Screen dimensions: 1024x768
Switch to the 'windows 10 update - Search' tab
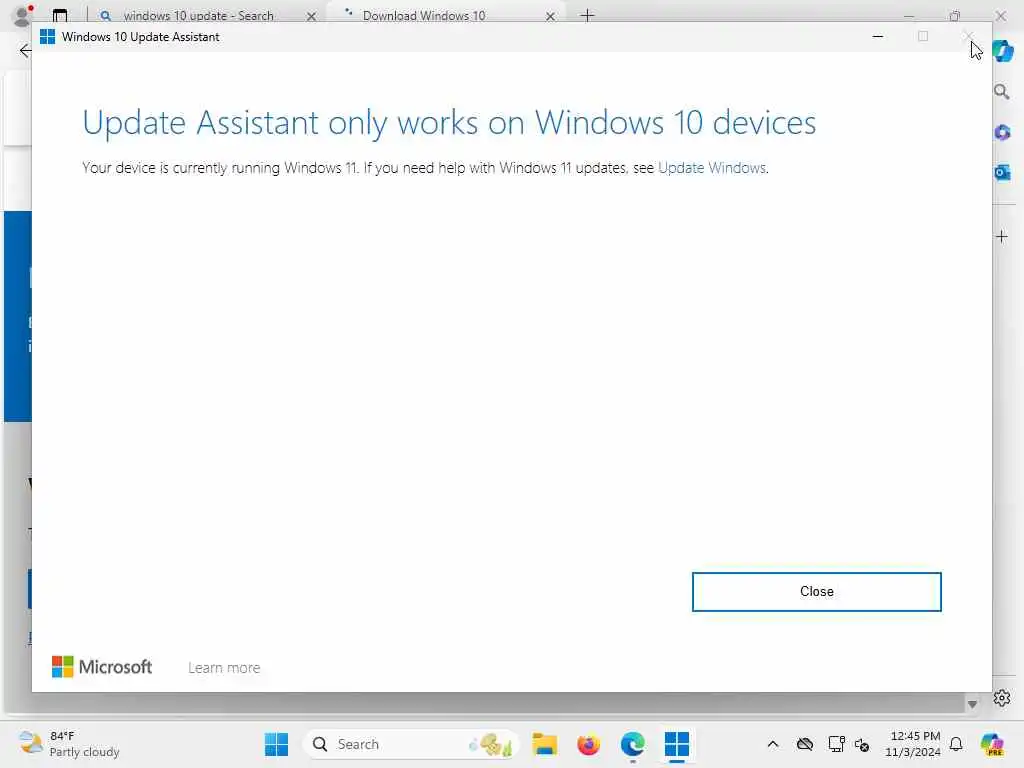click(x=198, y=15)
